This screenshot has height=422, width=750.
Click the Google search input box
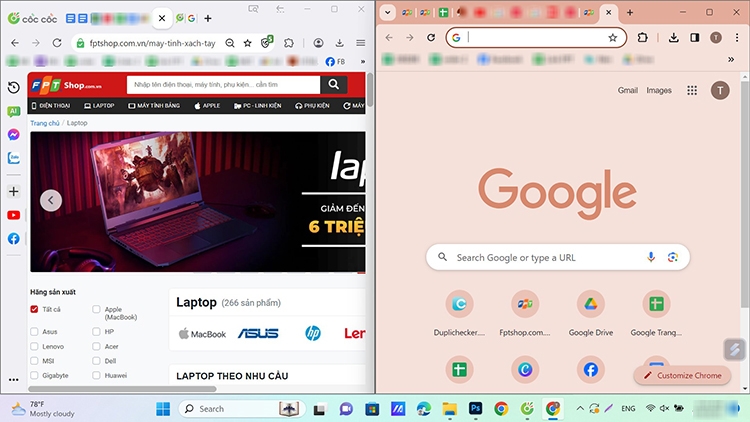tap(558, 257)
